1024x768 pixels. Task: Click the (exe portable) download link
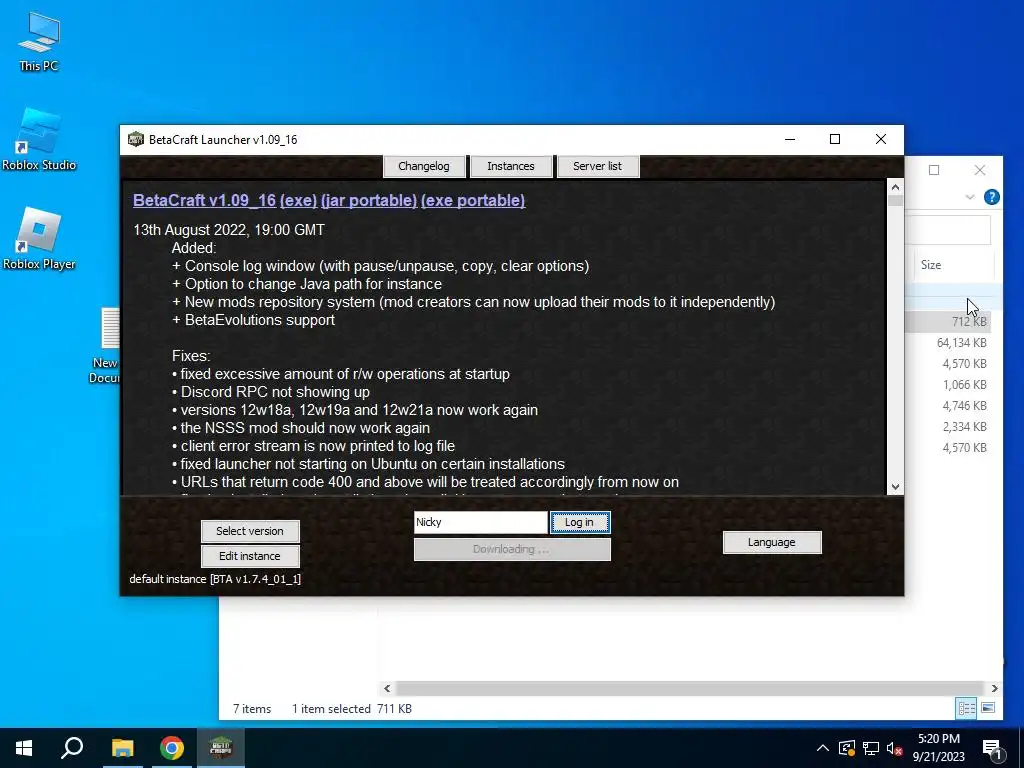click(x=473, y=200)
